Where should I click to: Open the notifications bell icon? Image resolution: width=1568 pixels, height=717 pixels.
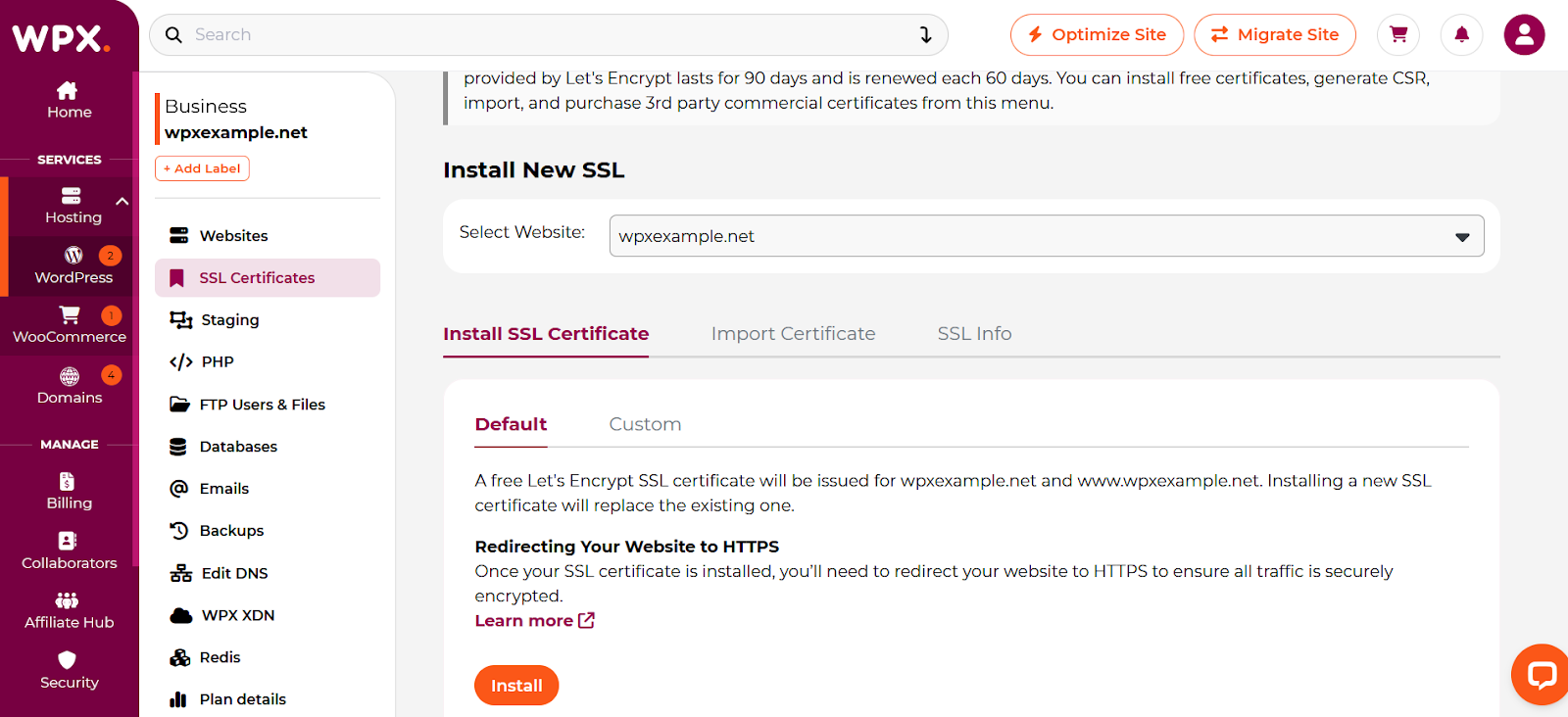point(1461,35)
